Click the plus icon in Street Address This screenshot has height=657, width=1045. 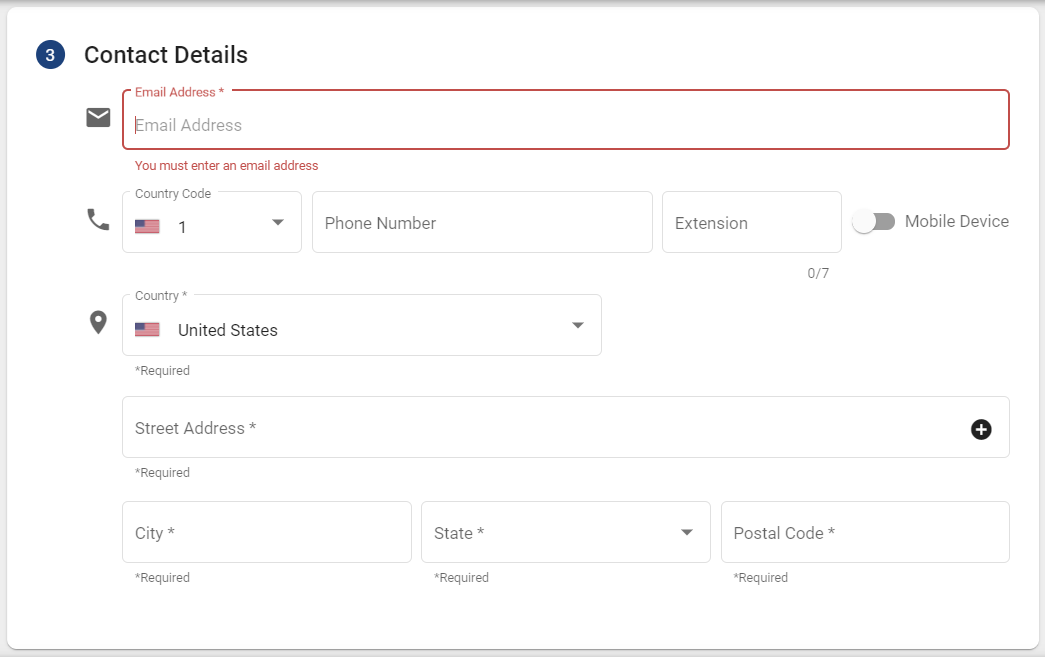click(981, 429)
